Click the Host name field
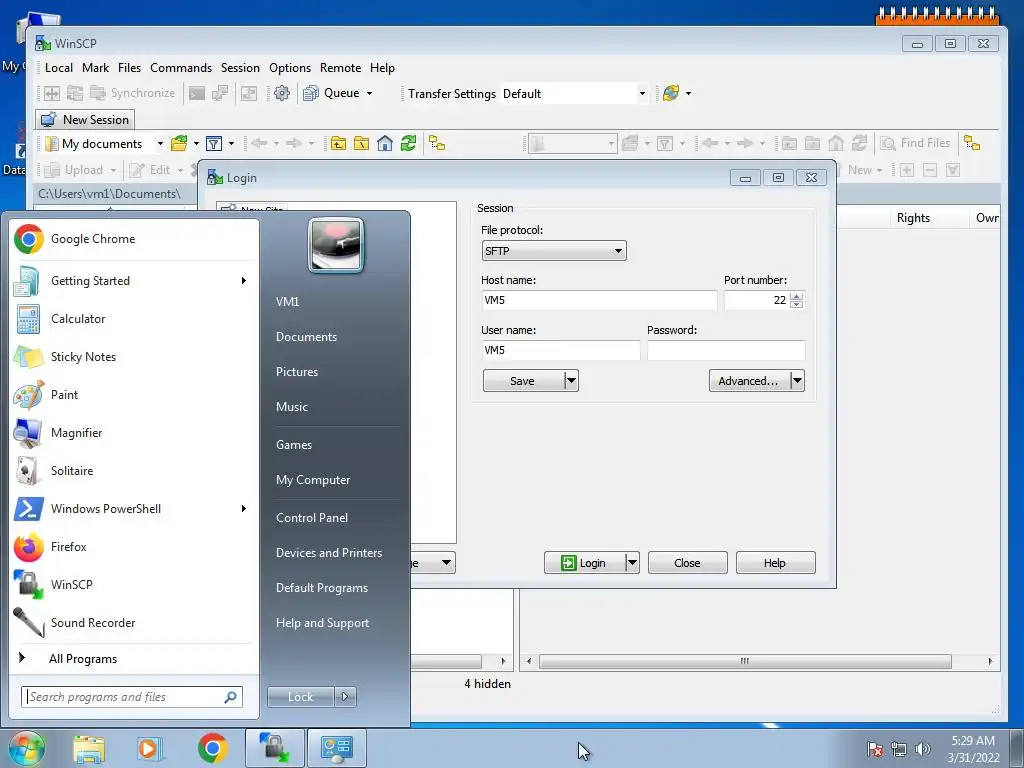This screenshot has width=1024, height=768. (600, 300)
